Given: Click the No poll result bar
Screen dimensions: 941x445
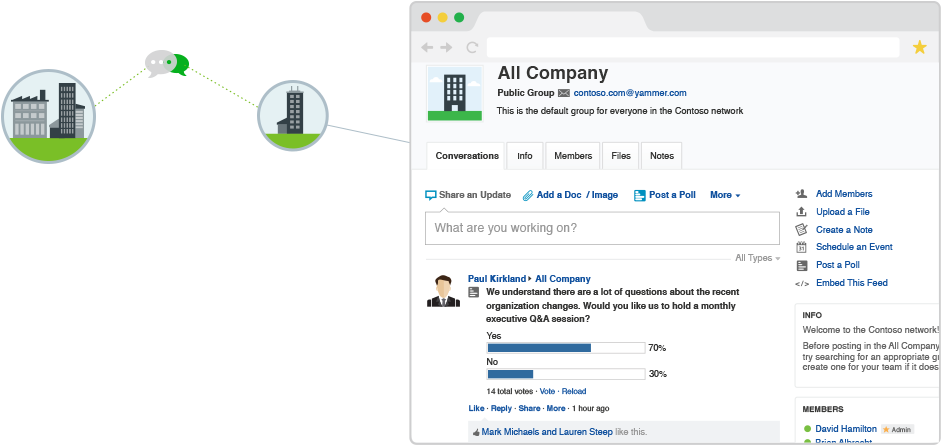Looking at the screenshot, I should coord(566,374).
